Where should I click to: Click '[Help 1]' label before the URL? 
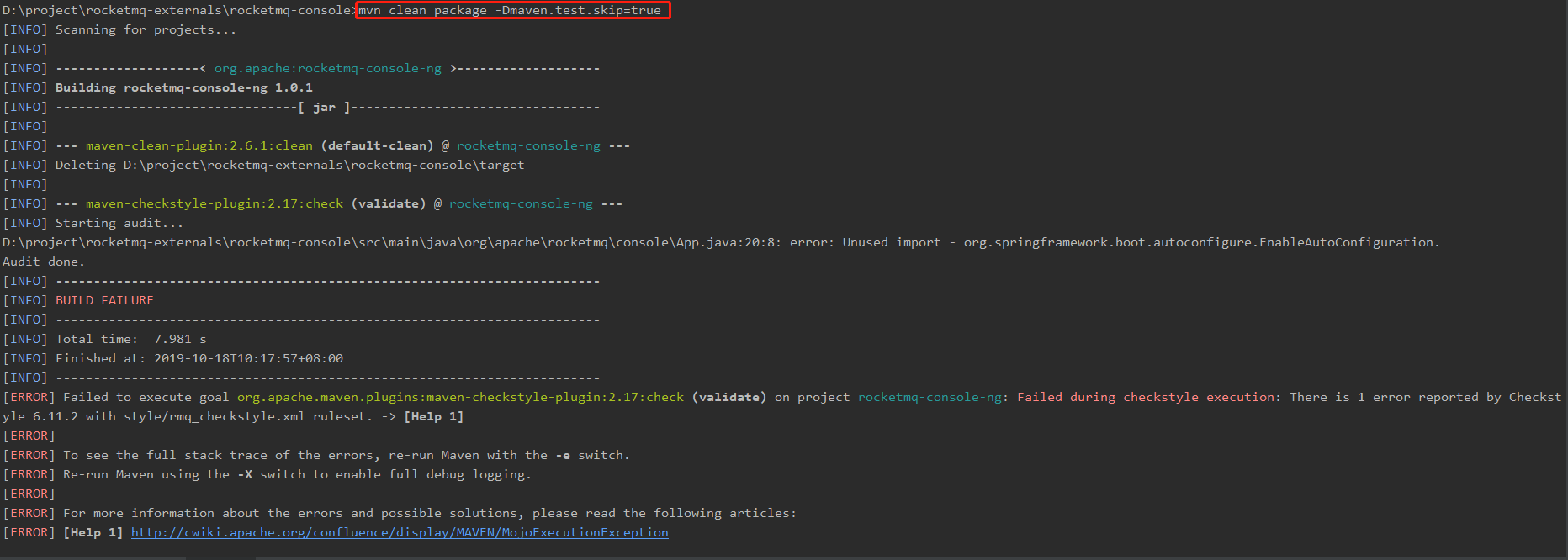tap(93, 532)
